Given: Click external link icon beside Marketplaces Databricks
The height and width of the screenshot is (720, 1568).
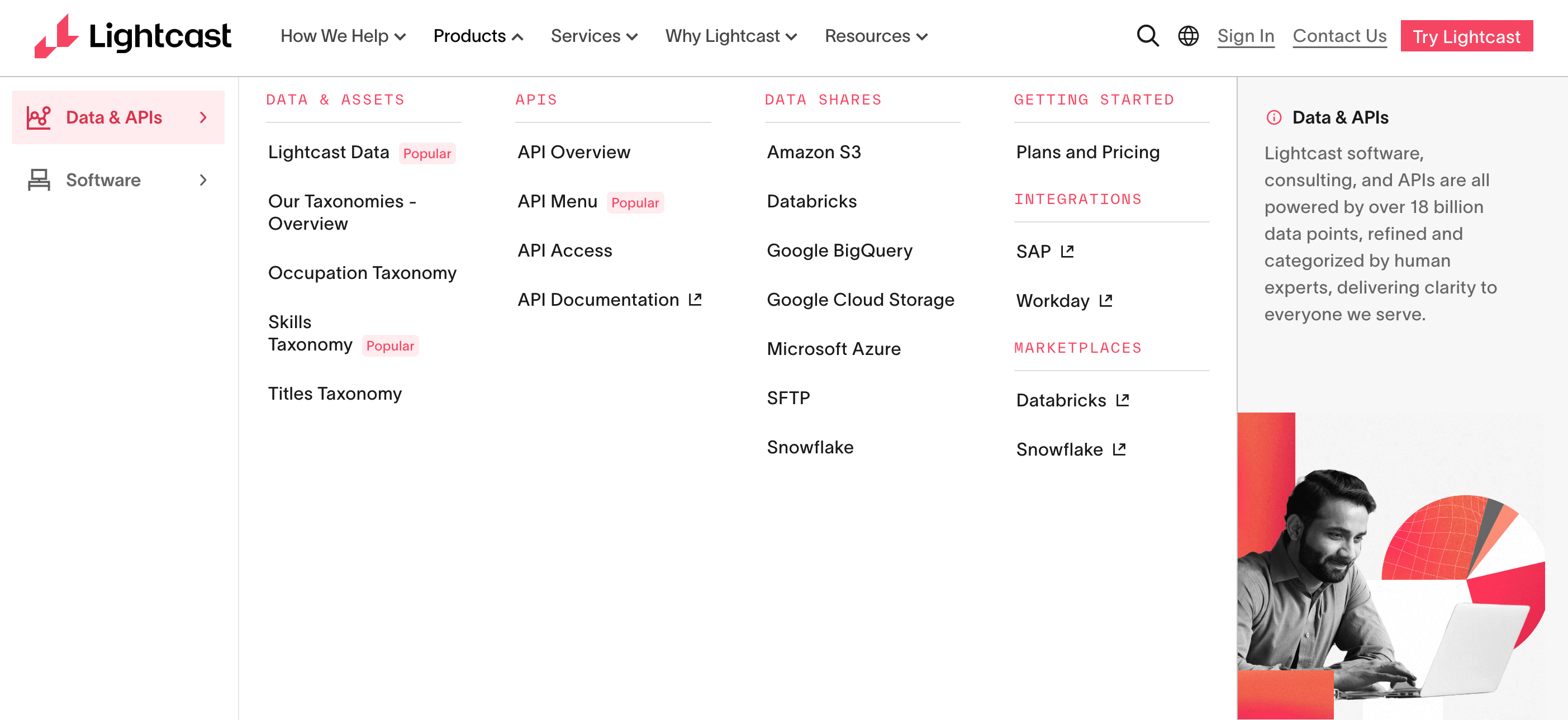Looking at the screenshot, I should (1123, 400).
